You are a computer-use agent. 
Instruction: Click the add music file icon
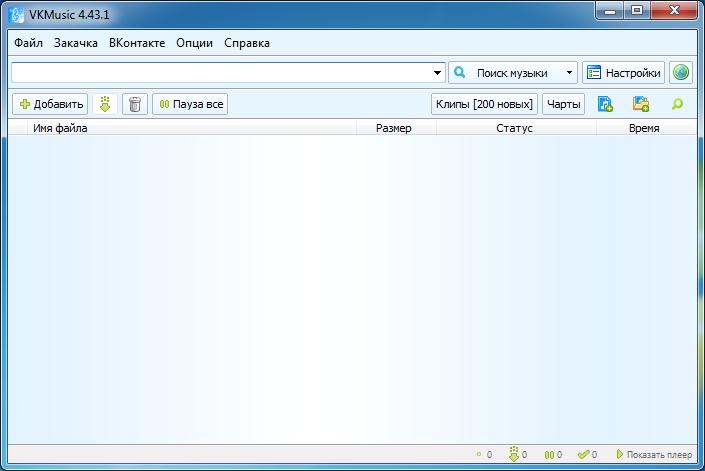click(605, 104)
